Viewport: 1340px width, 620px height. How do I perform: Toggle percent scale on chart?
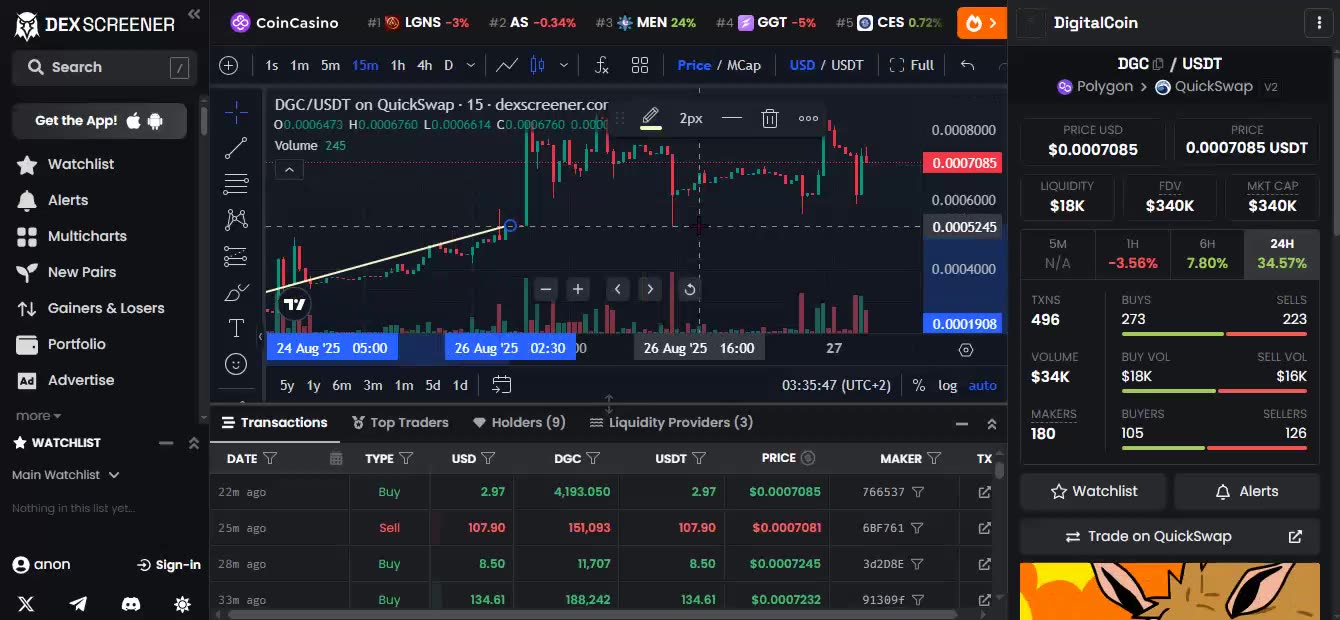coord(919,385)
